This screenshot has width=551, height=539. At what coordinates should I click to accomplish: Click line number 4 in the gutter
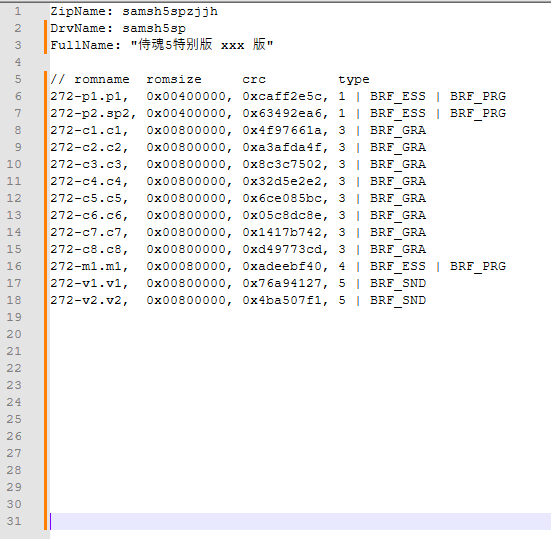[x=18, y=63]
